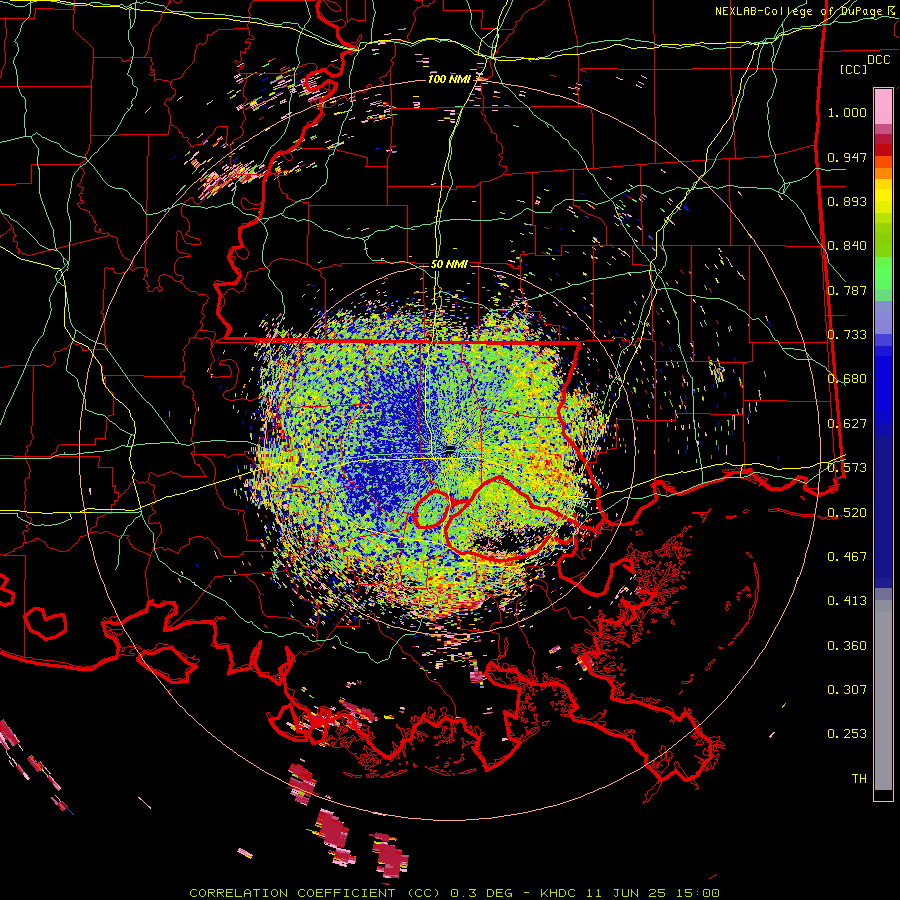Click the [CC] legend header
Image resolution: width=900 pixels, height=900 pixels.
pyautogui.click(x=853, y=69)
